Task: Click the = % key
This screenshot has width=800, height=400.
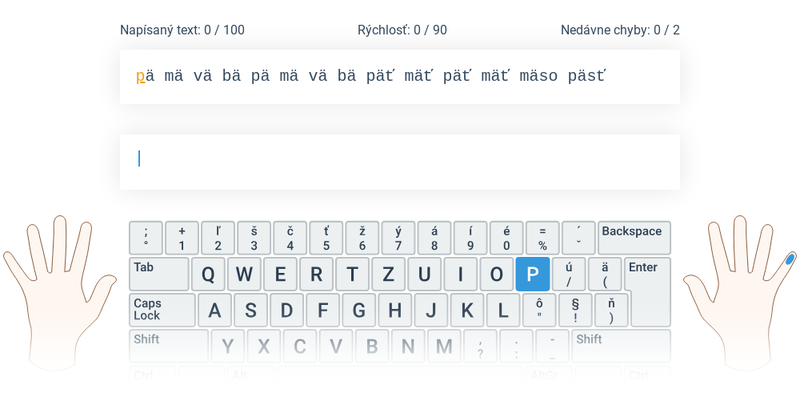Action: click(543, 238)
